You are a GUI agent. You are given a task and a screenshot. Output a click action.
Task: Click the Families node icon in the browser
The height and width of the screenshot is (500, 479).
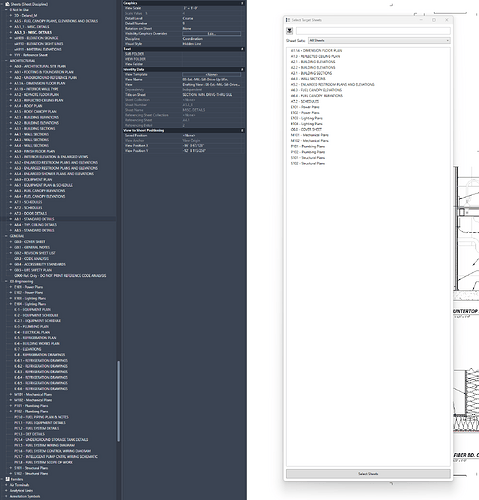[x=7, y=479]
